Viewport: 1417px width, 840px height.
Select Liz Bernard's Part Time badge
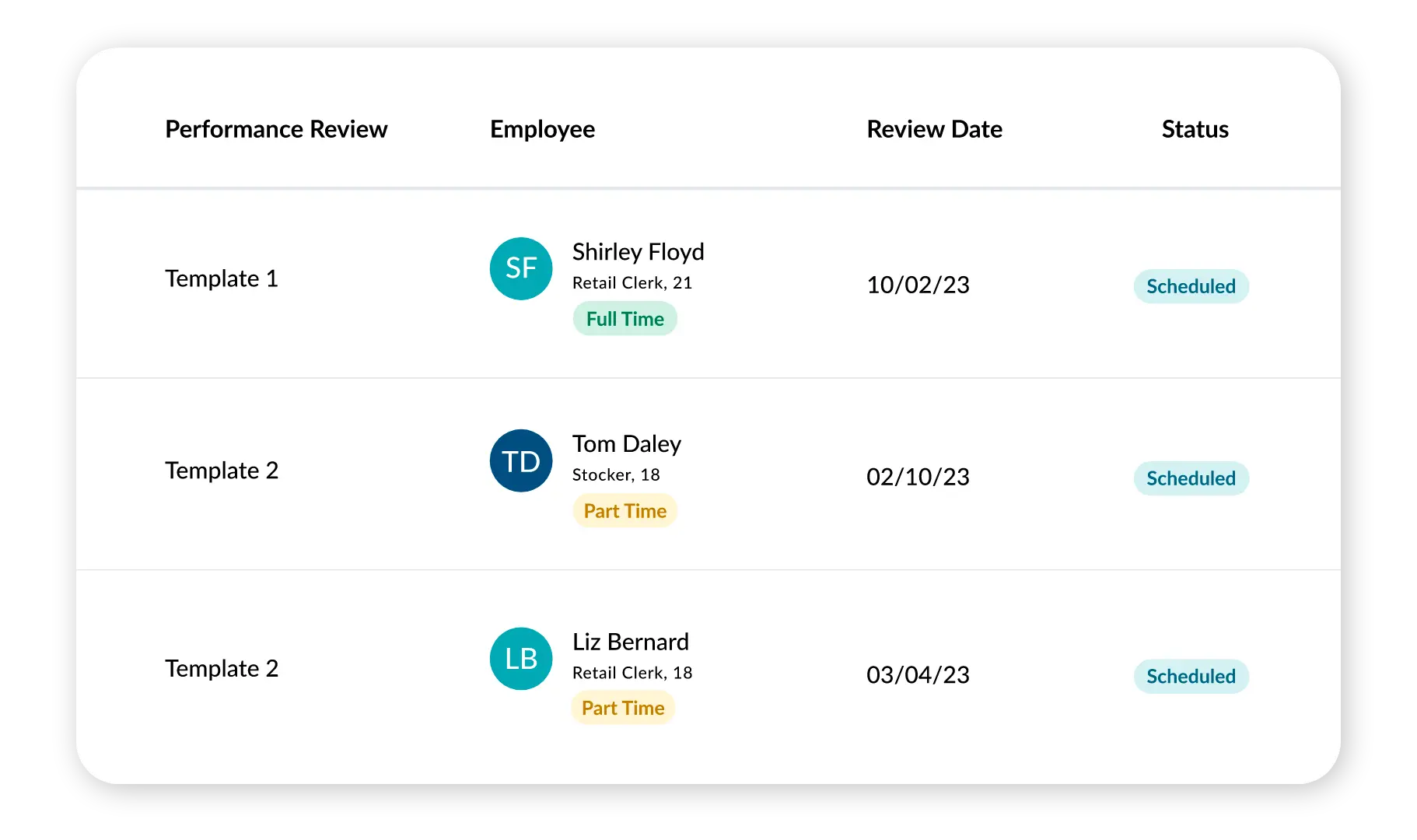(622, 707)
